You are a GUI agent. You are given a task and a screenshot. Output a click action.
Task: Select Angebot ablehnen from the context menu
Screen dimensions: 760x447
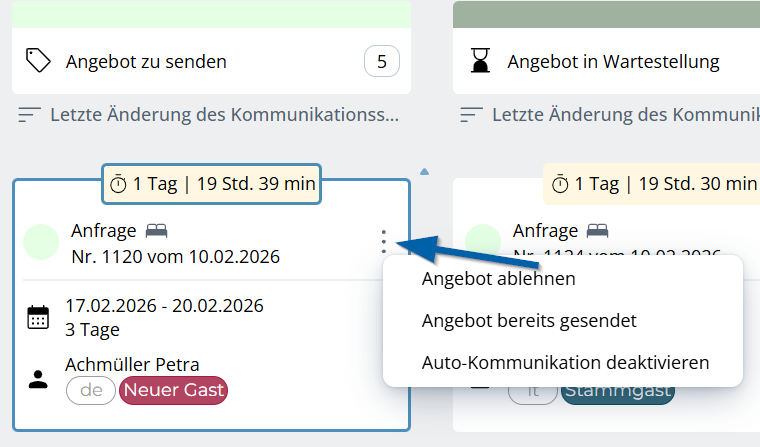point(498,279)
